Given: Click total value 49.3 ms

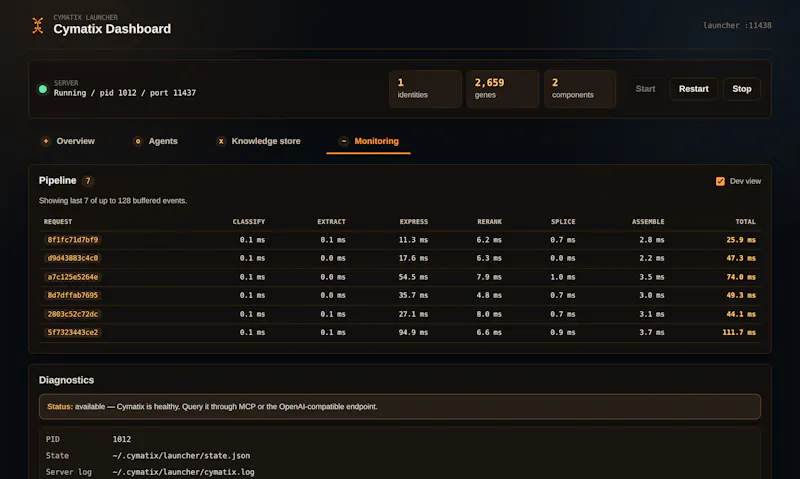Looking at the screenshot, I should [741, 295].
